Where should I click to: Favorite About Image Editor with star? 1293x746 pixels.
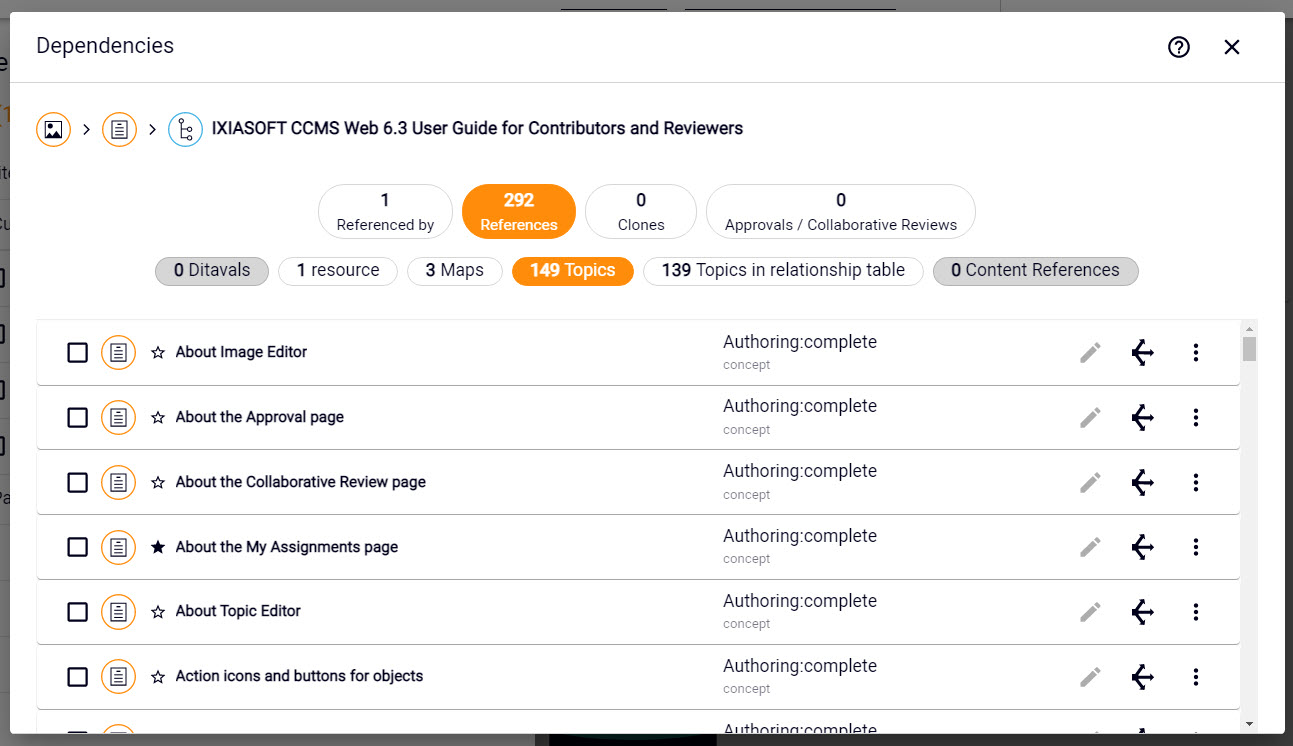click(x=158, y=353)
